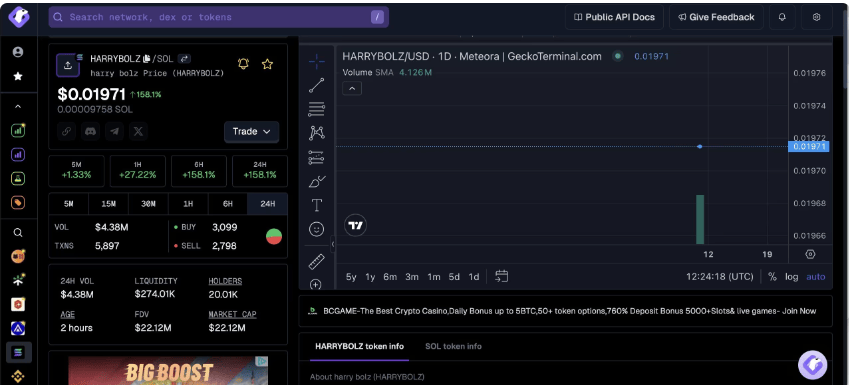Collapse the left sidebar section chevron
This screenshot has width=849, height=385.
18,107
